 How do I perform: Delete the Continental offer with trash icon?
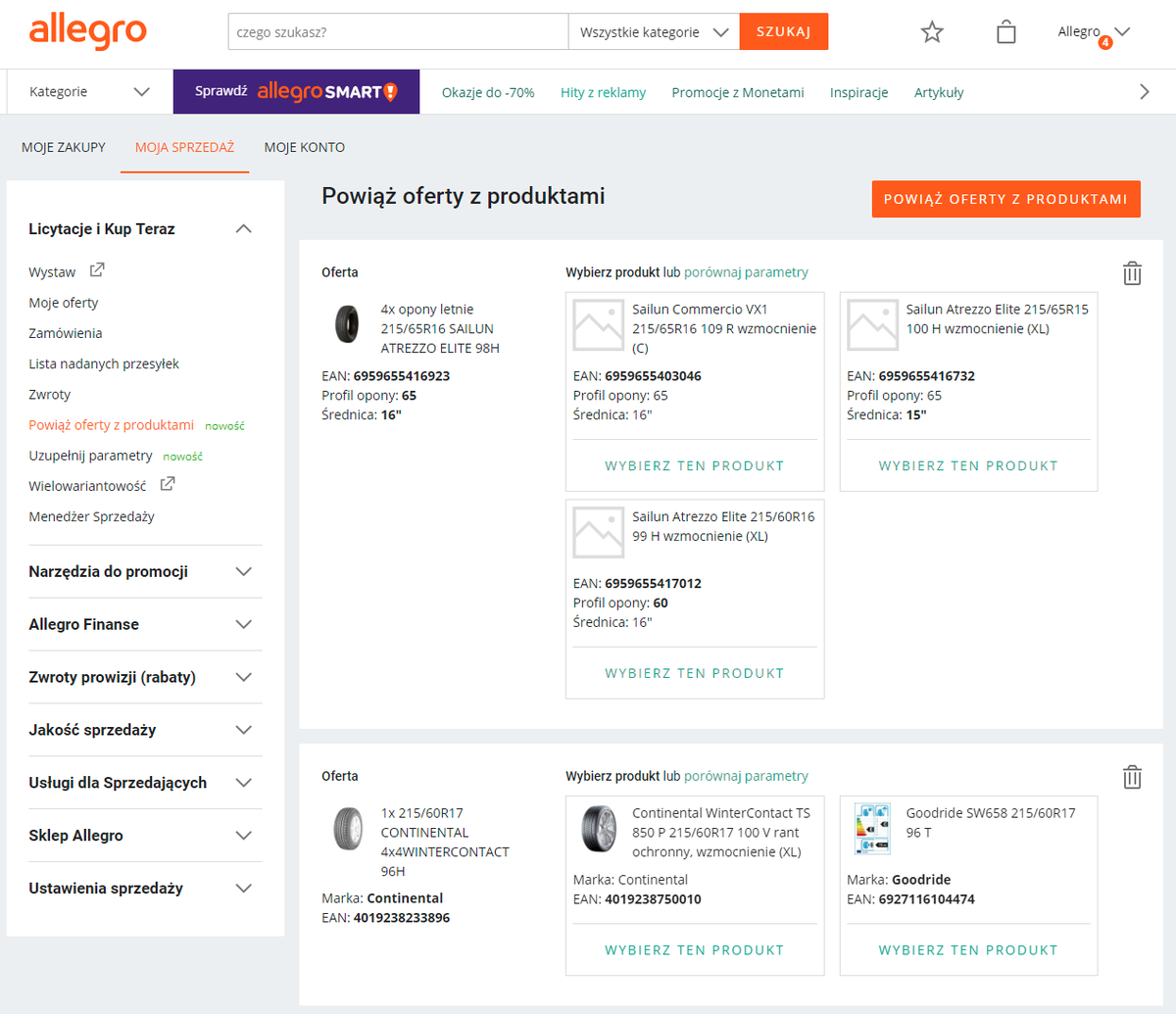click(1132, 777)
